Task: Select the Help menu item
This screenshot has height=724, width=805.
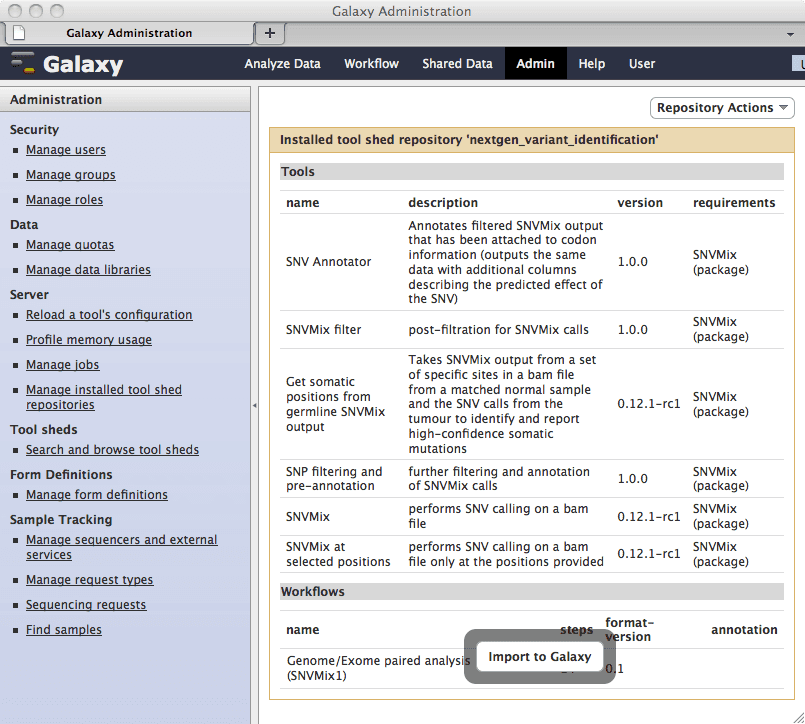Action: click(x=591, y=64)
